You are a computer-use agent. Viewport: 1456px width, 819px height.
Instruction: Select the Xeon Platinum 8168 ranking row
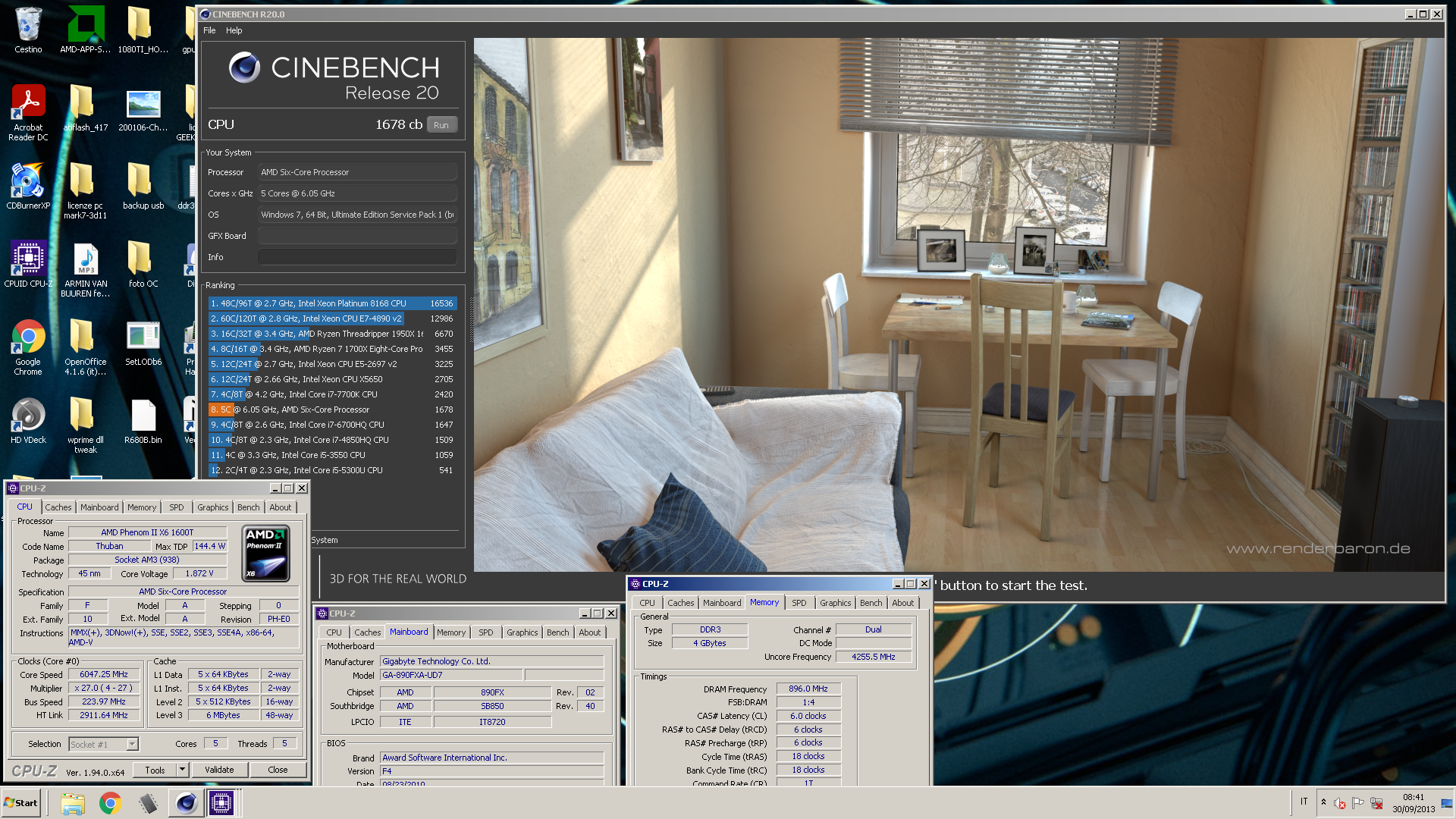[332, 303]
